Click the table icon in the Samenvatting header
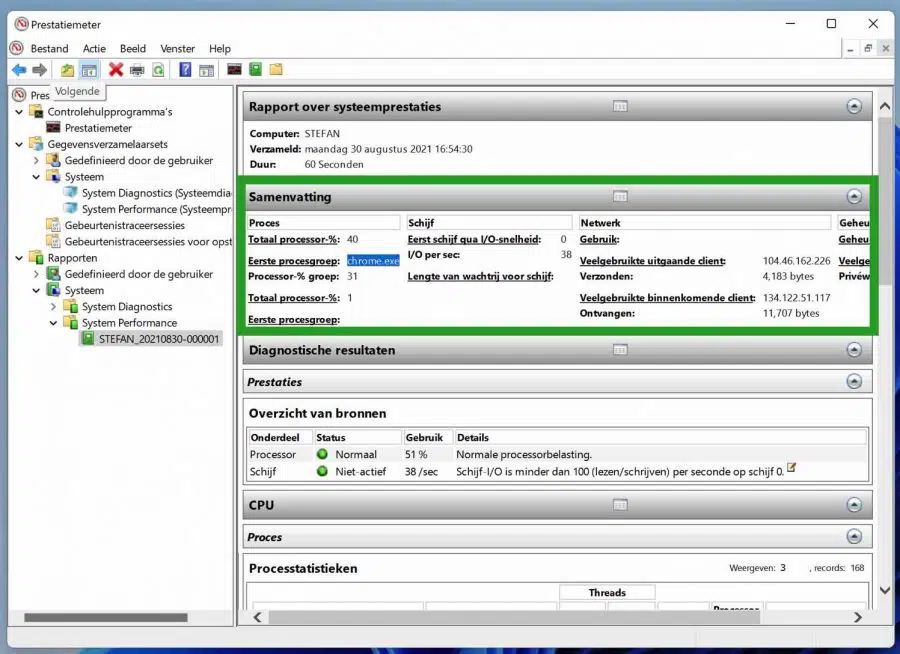Screen dimensions: 900x654 pos(620,196)
